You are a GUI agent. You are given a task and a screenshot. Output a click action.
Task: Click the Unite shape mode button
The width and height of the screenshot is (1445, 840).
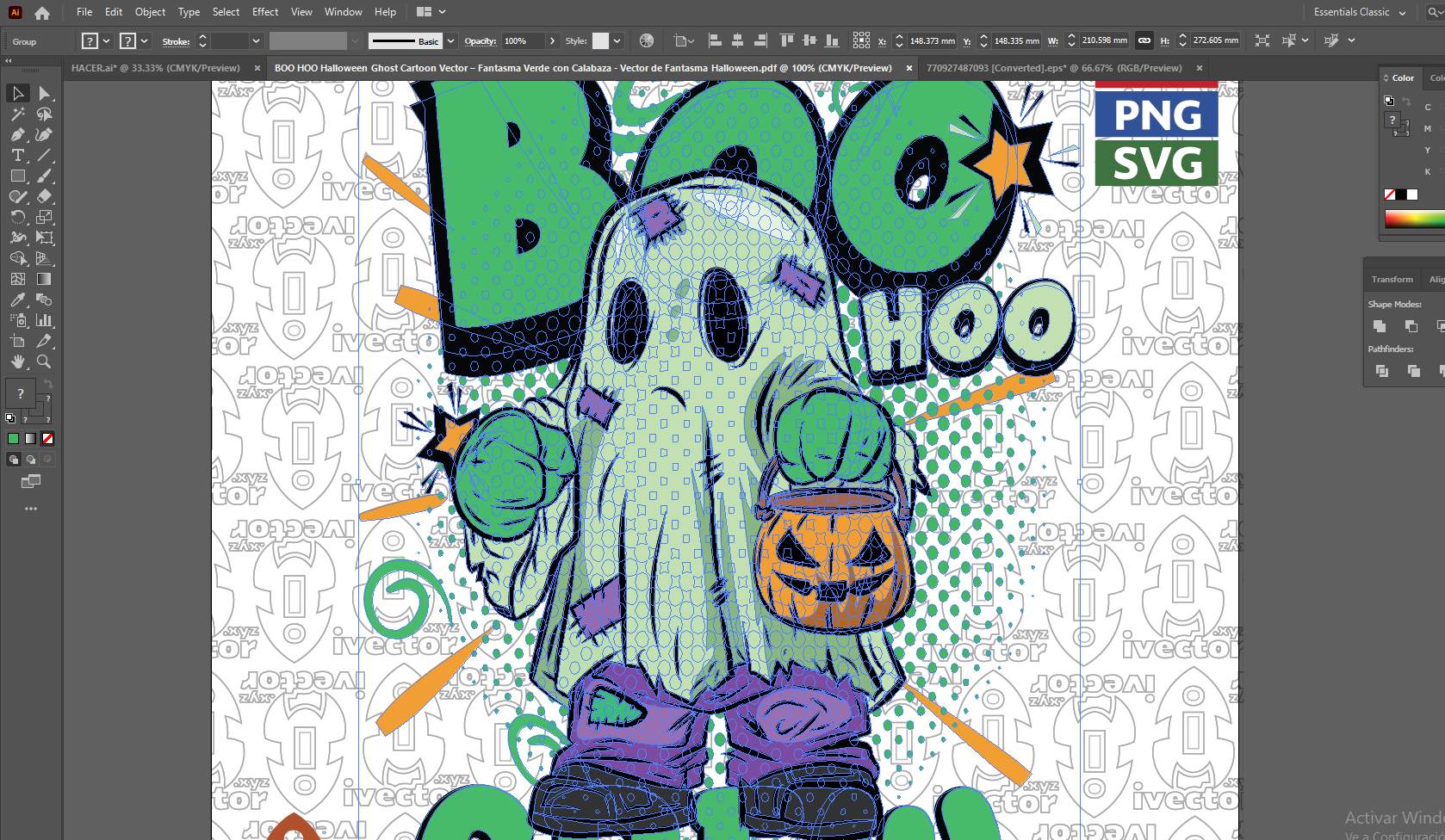tap(1380, 326)
